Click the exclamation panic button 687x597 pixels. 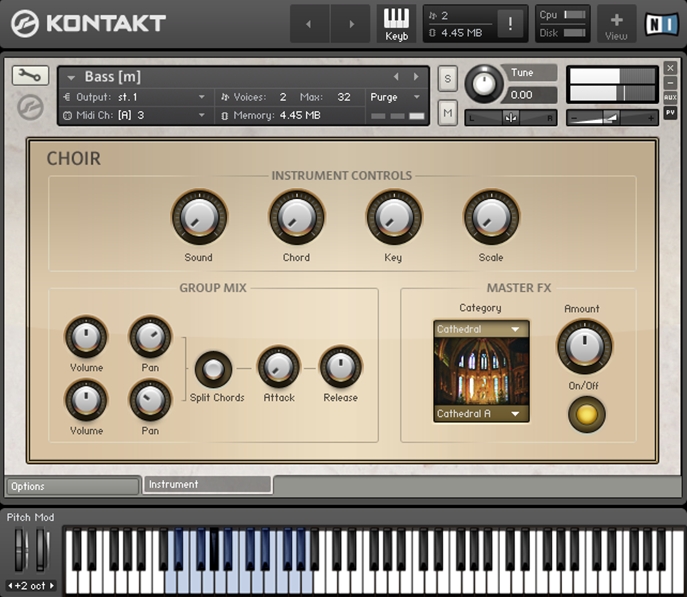coord(510,24)
